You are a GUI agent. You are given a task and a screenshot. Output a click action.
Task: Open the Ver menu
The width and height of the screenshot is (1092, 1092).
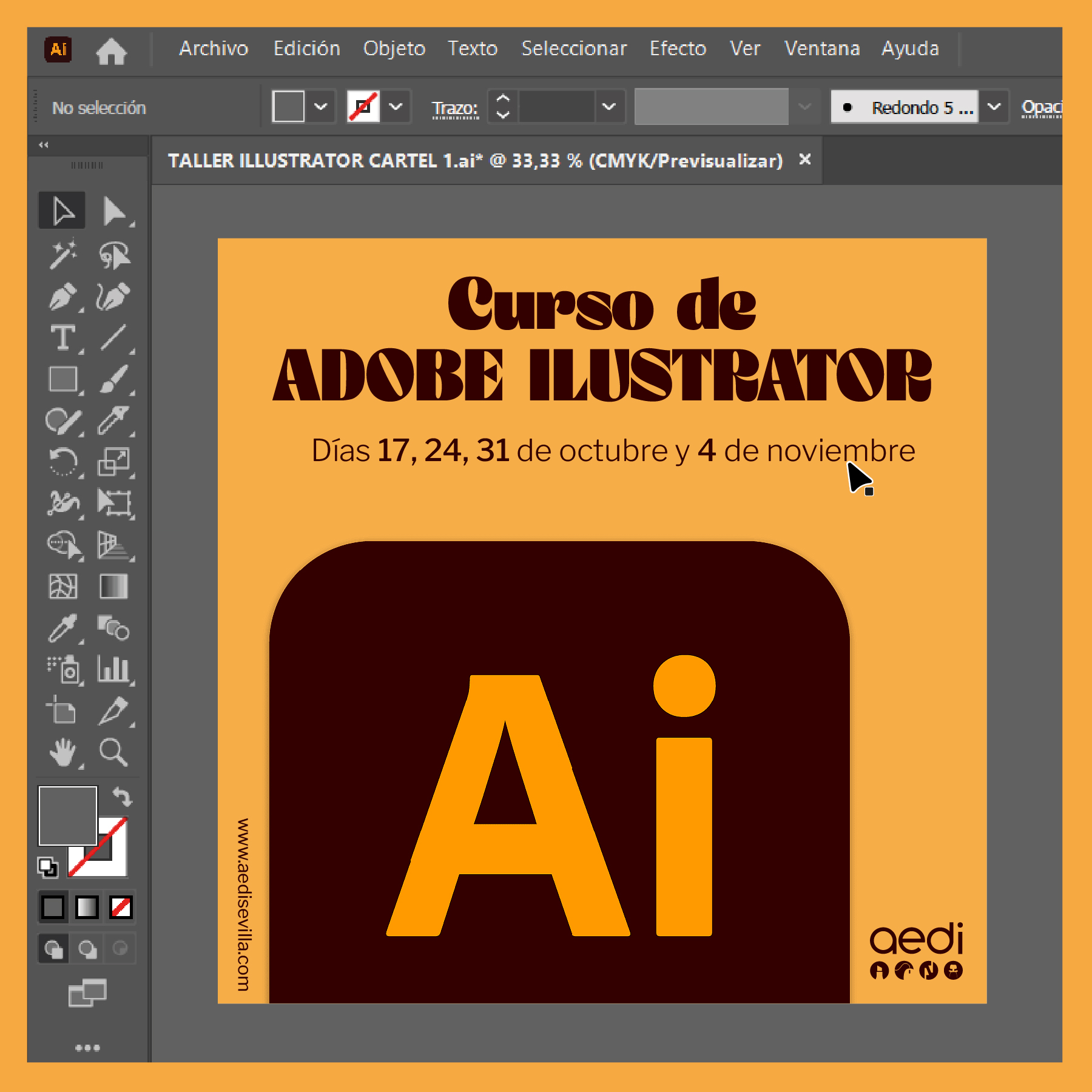click(745, 49)
